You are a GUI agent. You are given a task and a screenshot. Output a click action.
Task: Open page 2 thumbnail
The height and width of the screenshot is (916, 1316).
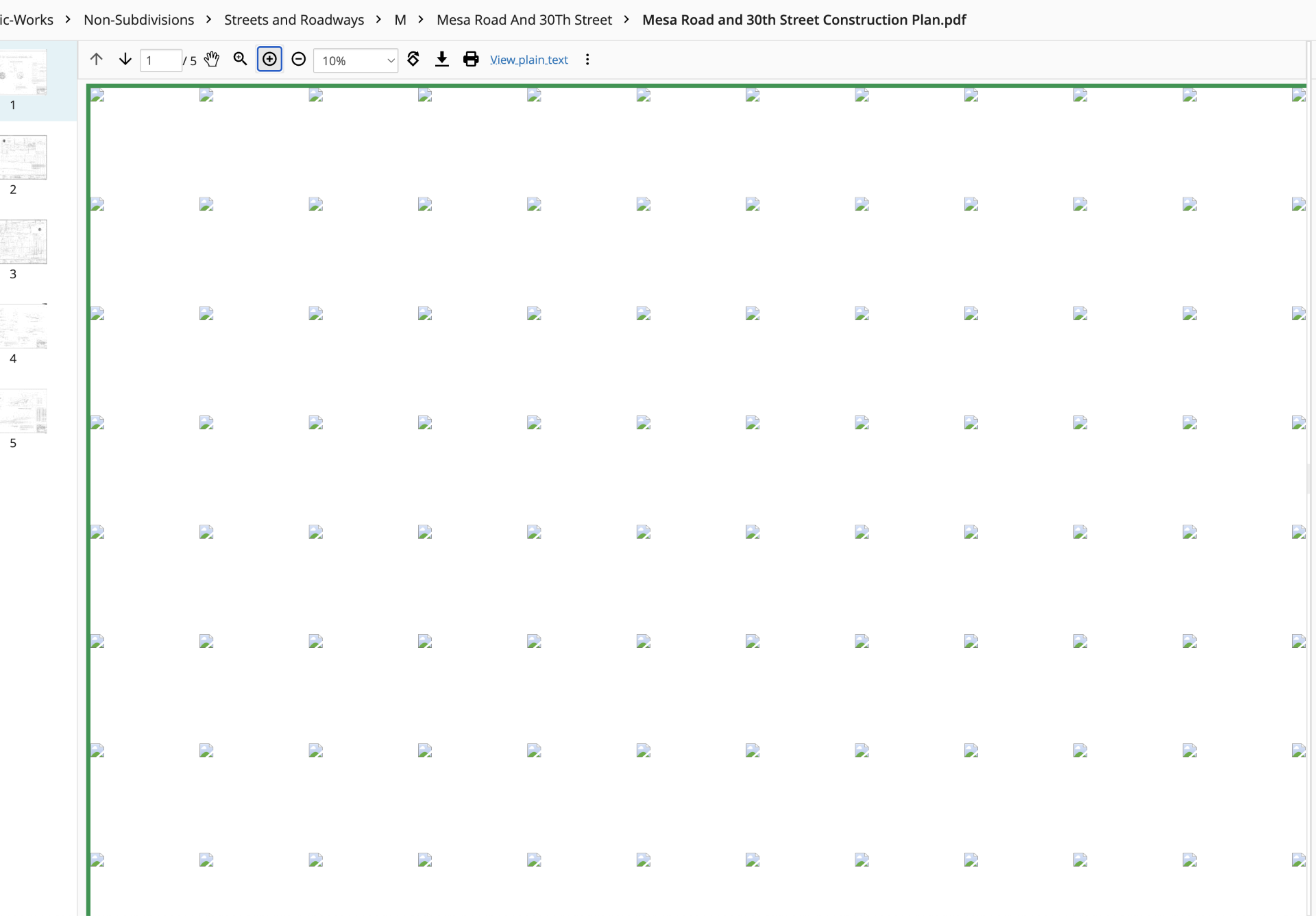[x=24, y=158]
